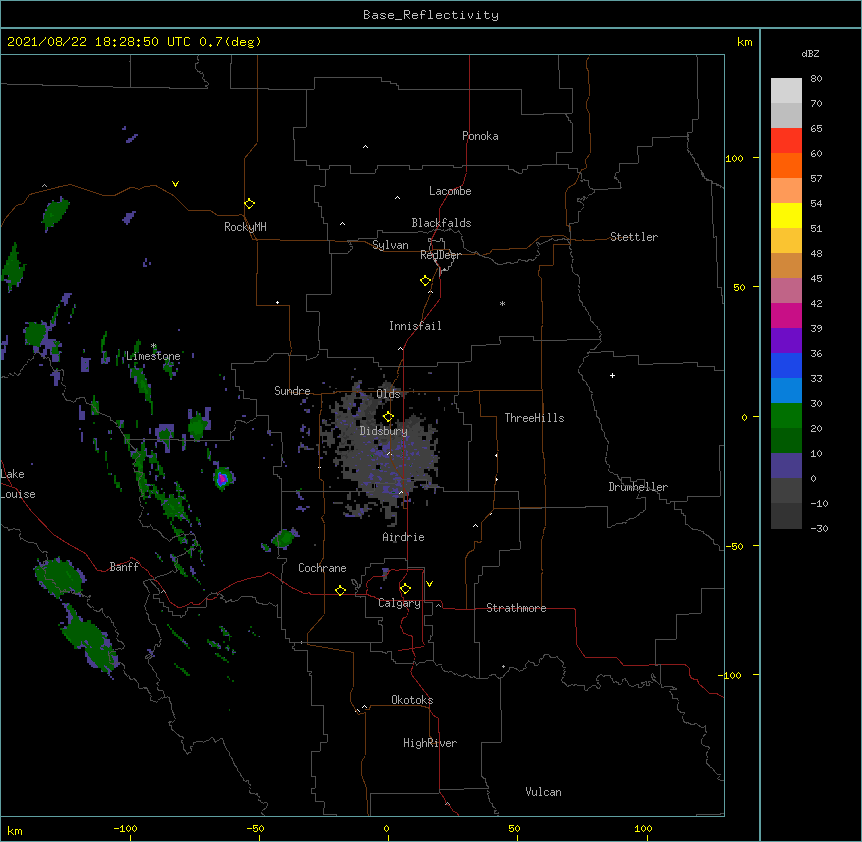This screenshot has height=842, width=862.
Task: Select the lightest gray 70–80 dBZ swatch
Action: tap(786, 91)
